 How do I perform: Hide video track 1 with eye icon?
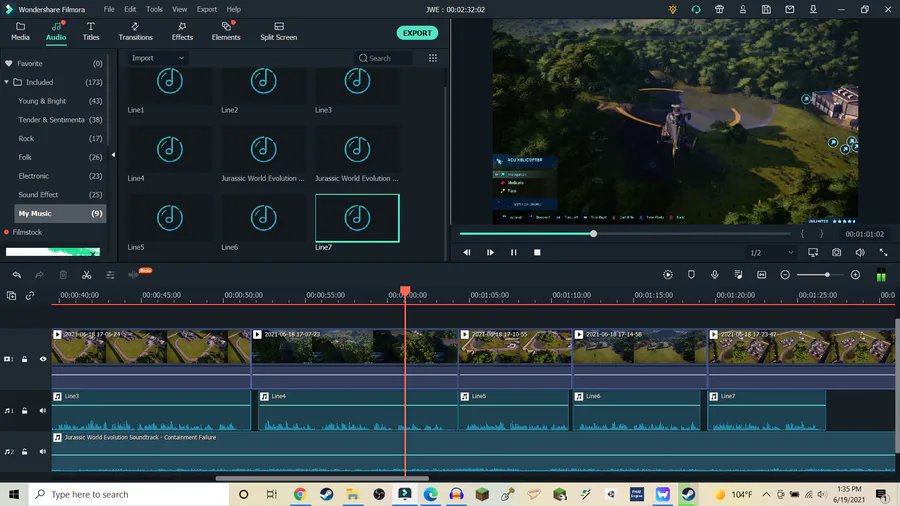pos(43,359)
